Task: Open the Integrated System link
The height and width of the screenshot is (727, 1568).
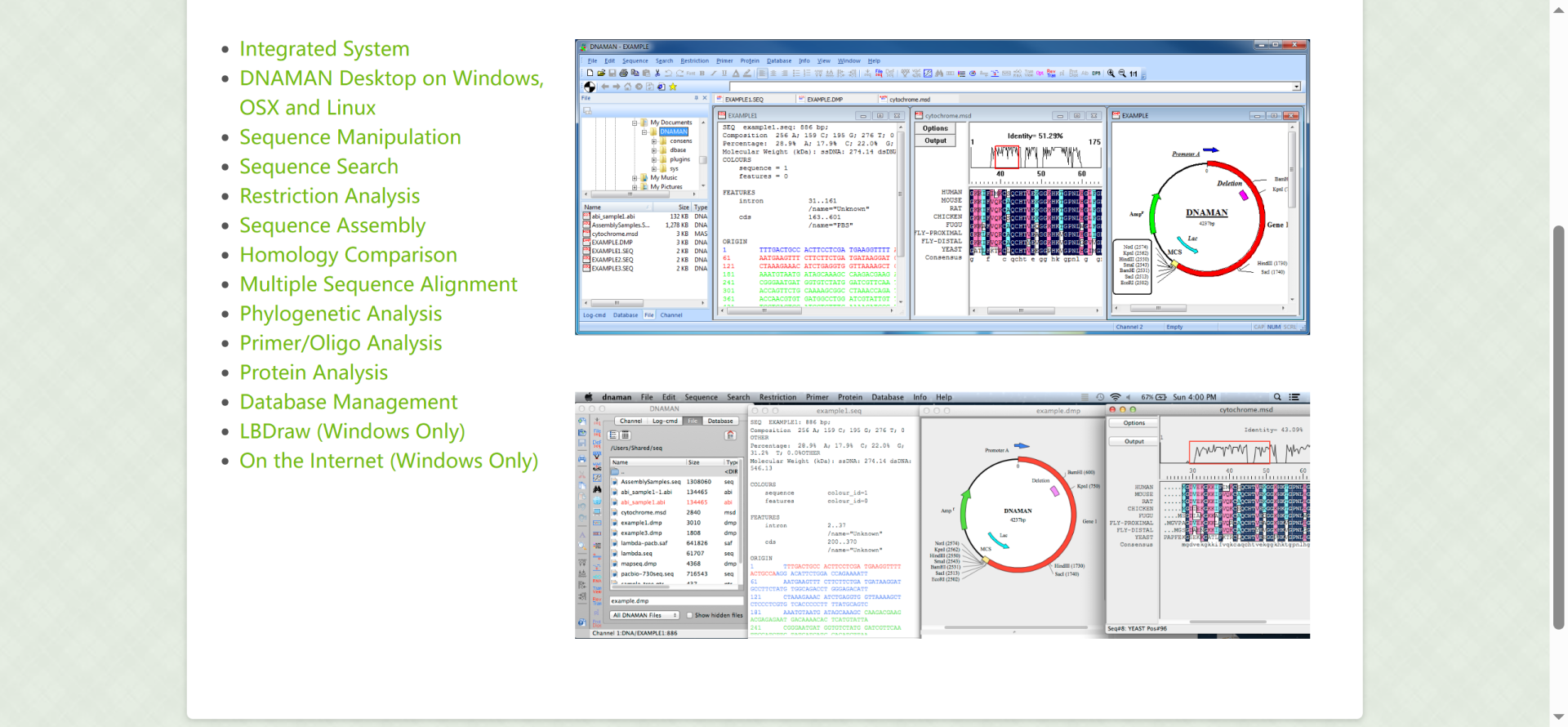Action: click(324, 49)
